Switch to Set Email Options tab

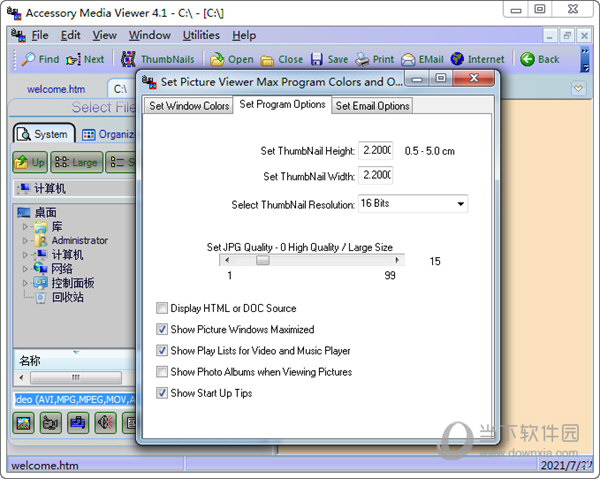tap(372, 106)
